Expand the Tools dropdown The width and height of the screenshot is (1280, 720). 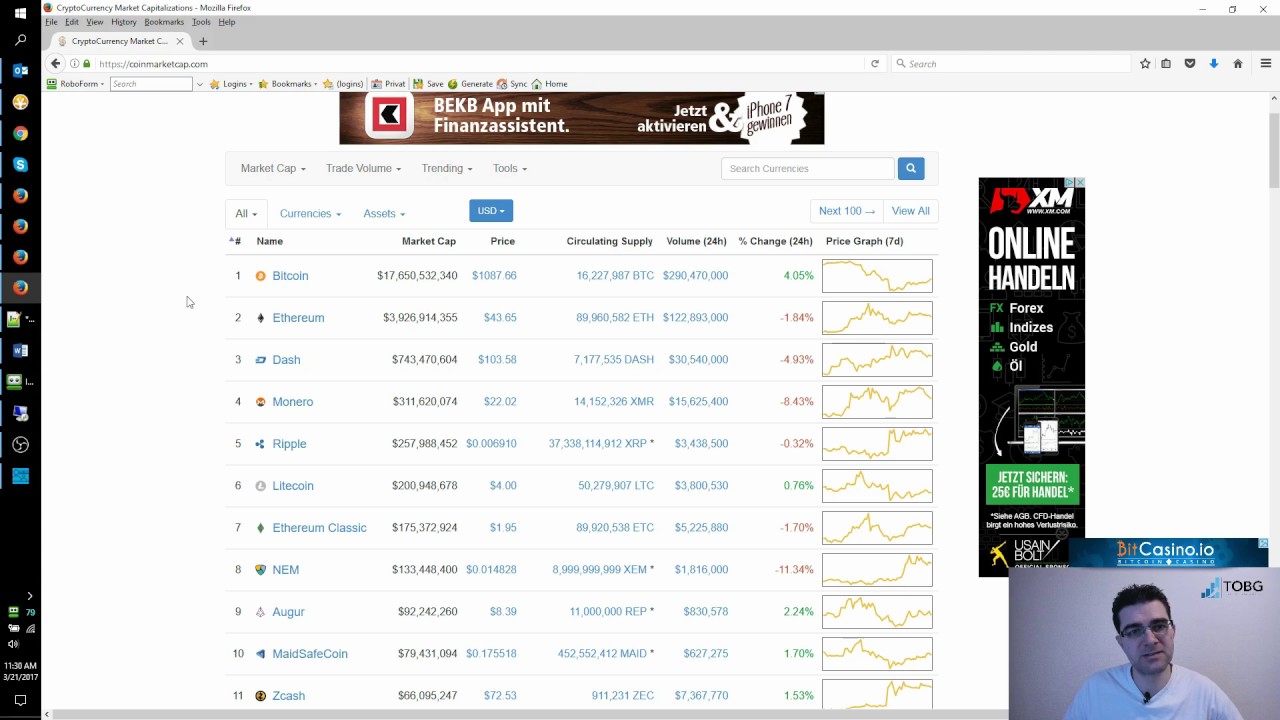click(x=509, y=168)
